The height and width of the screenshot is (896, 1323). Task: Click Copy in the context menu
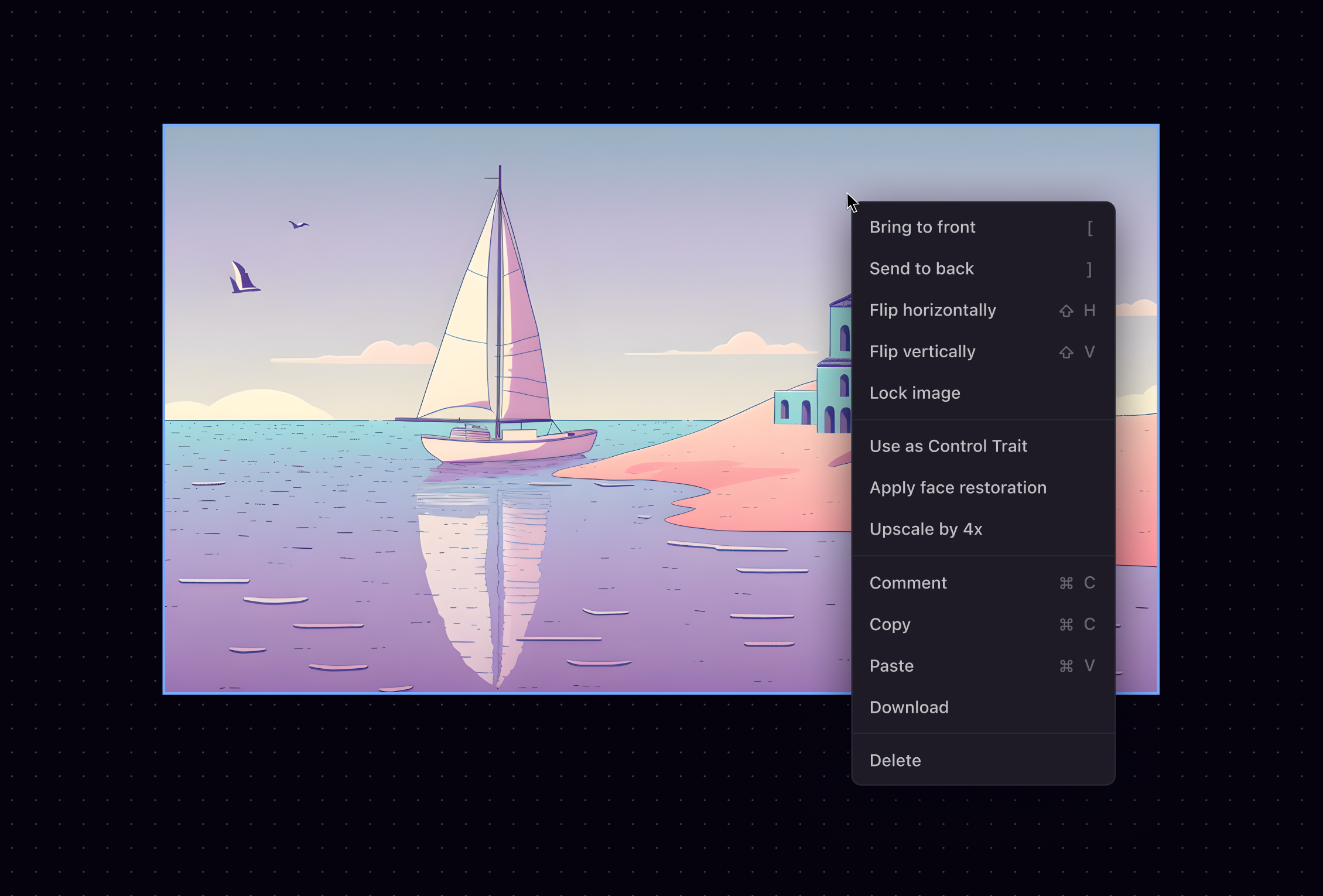pyautogui.click(x=983, y=625)
